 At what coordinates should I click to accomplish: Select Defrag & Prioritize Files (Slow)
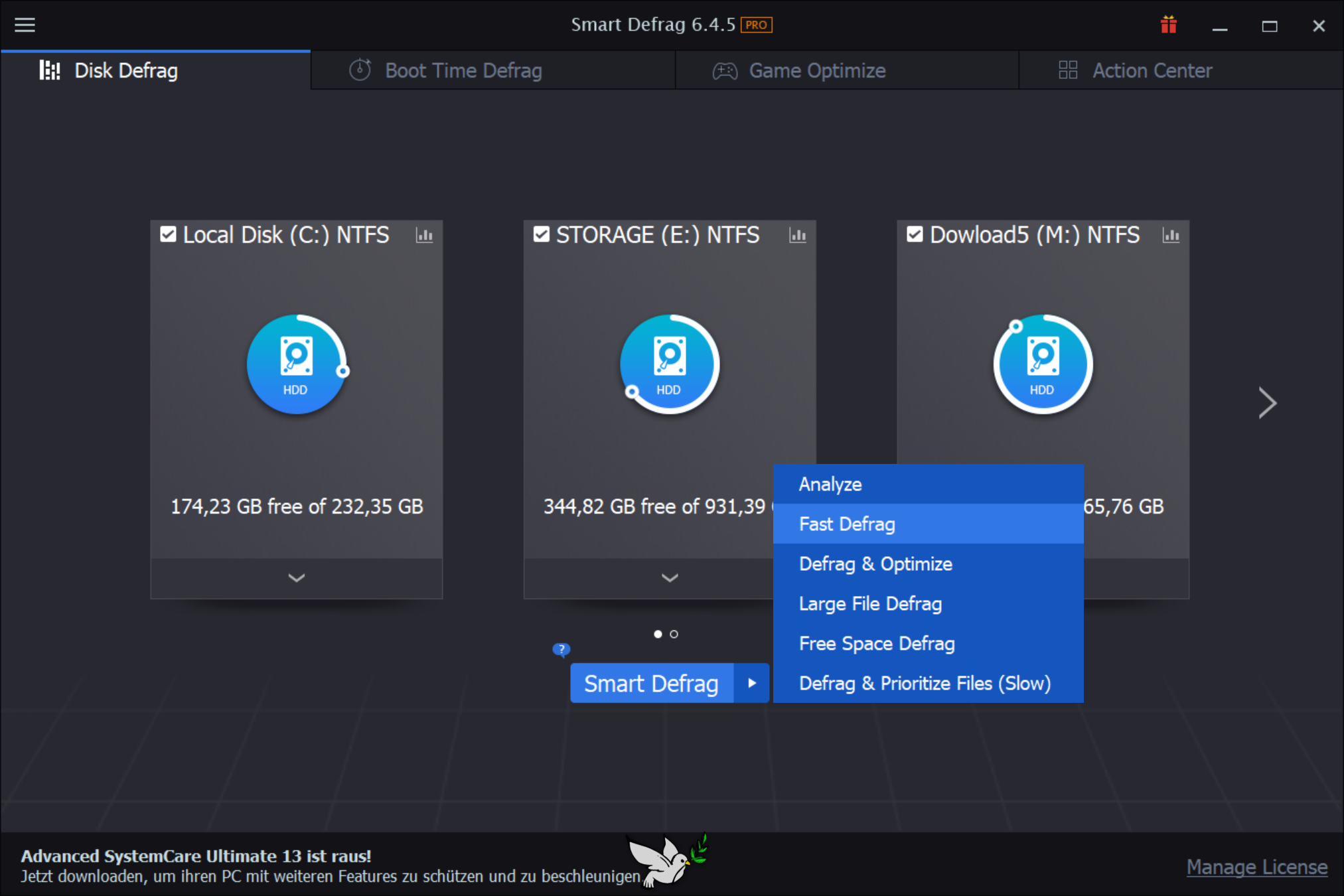(x=928, y=684)
